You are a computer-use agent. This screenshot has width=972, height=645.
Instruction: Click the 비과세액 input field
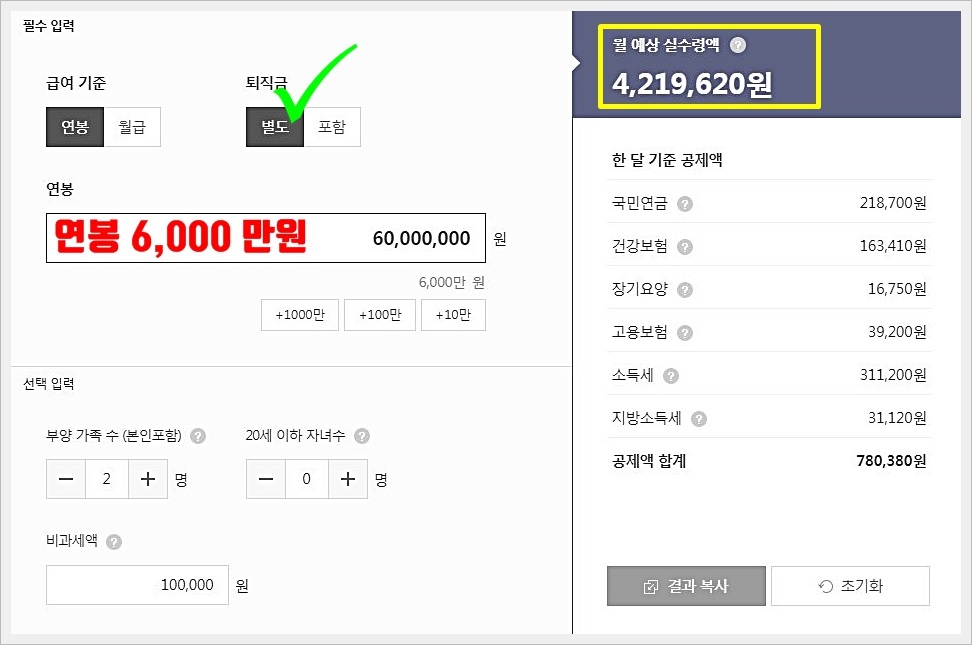(x=138, y=585)
